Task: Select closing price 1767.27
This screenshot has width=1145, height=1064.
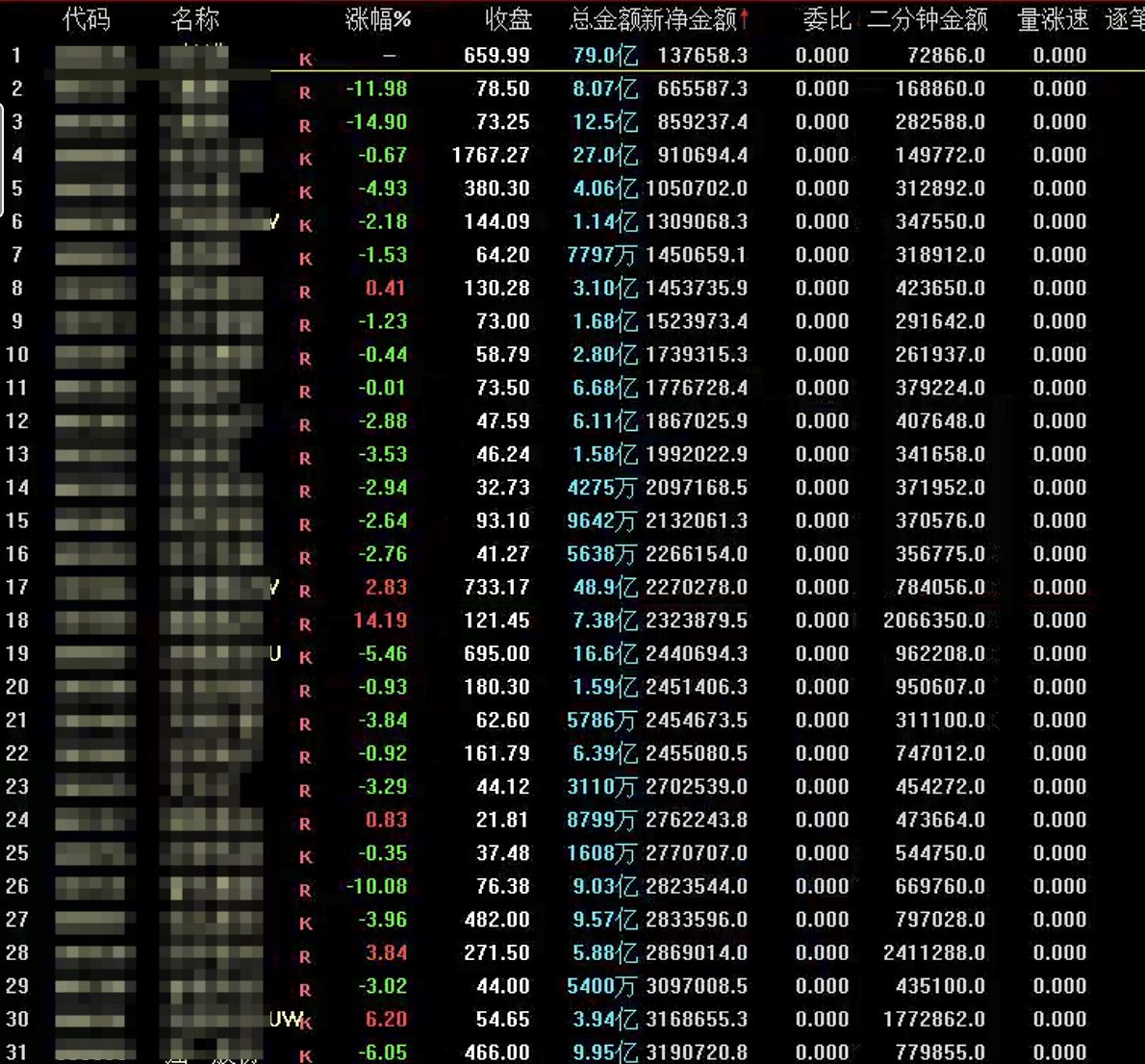Action: tap(491, 156)
